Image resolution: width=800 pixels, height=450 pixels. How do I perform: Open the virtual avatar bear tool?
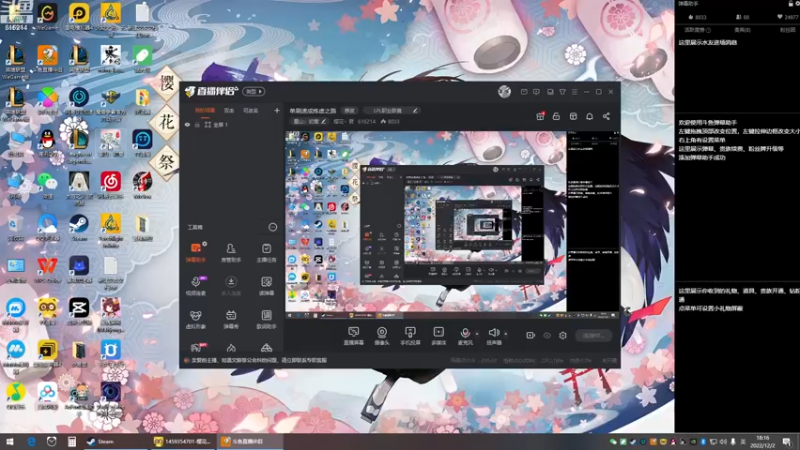[196, 319]
